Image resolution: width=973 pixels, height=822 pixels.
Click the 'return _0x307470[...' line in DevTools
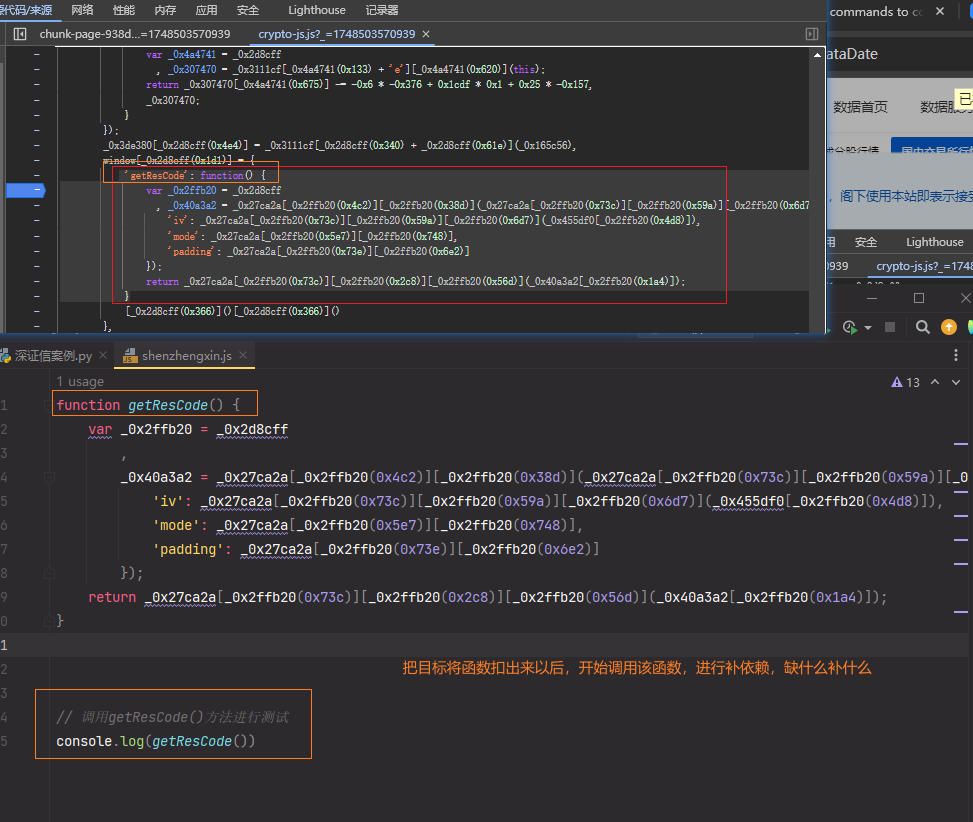pos(369,84)
